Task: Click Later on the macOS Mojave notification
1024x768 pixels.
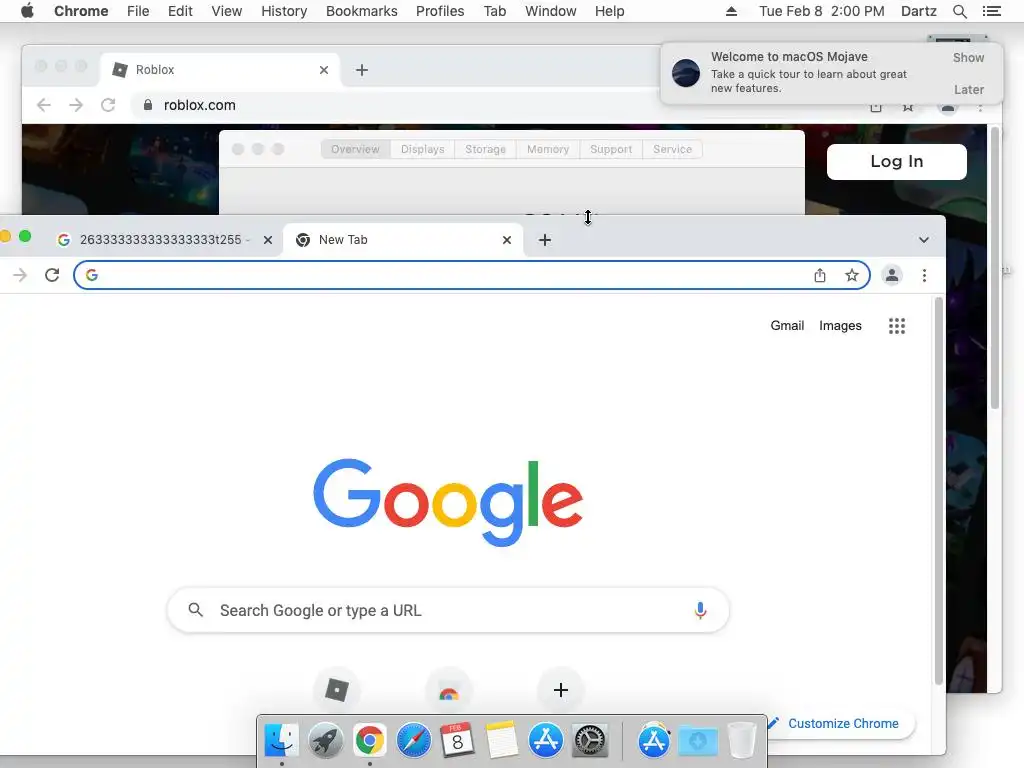Action: [x=969, y=89]
